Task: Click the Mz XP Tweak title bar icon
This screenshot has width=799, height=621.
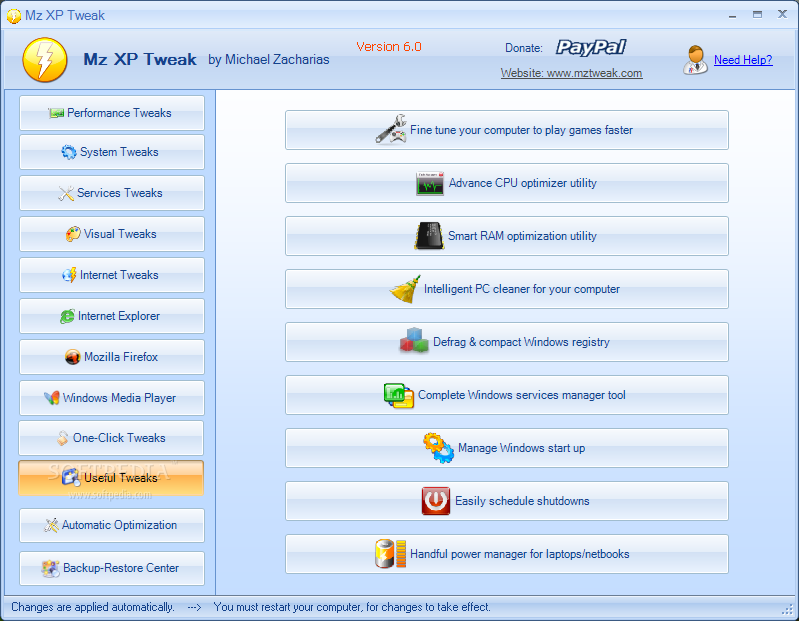Action: [x=14, y=16]
